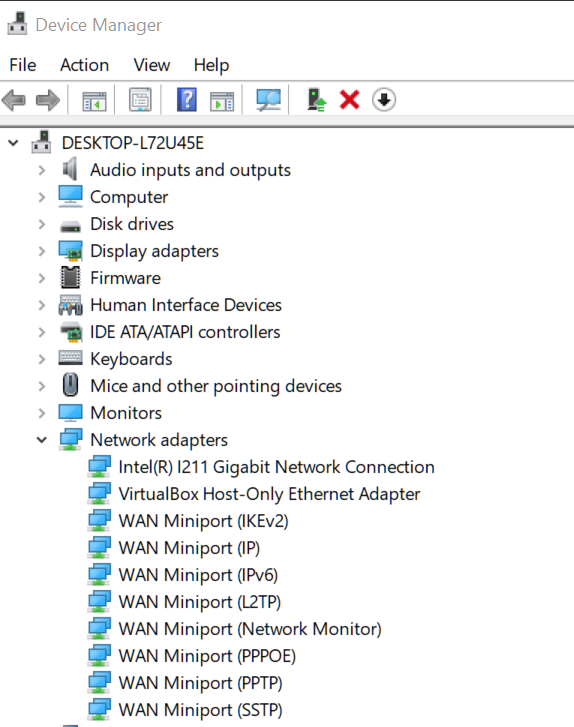Screen dimensions: 574x727
Task: Click the Audio inputs and outputs speaker icon
Action: point(70,169)
